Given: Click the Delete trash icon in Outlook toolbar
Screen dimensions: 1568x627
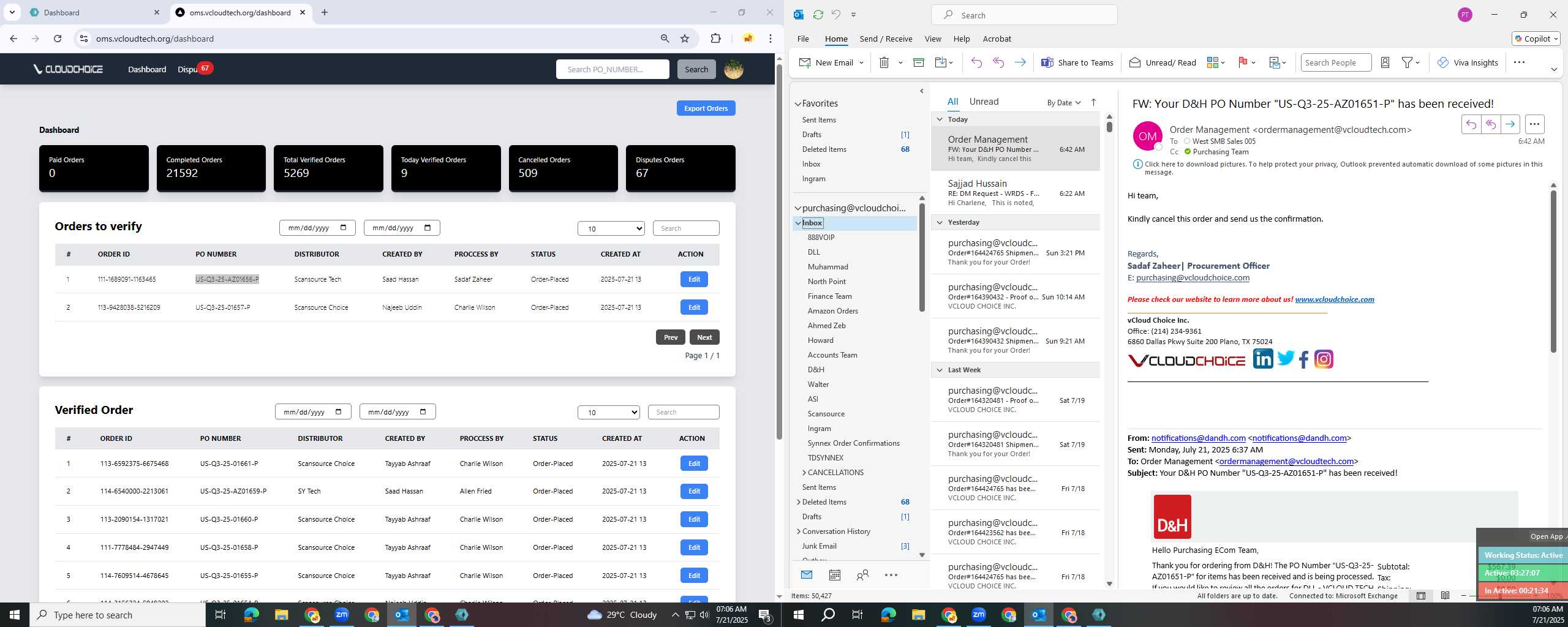Looking at the screenshot, I should tap(884, 62).
